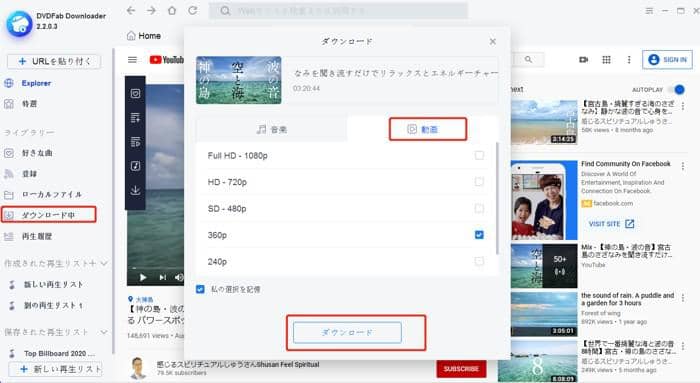This screenshot has height=383, width=700.
Task: Click YouTube SIGN IN button
Action: (667, 59)
